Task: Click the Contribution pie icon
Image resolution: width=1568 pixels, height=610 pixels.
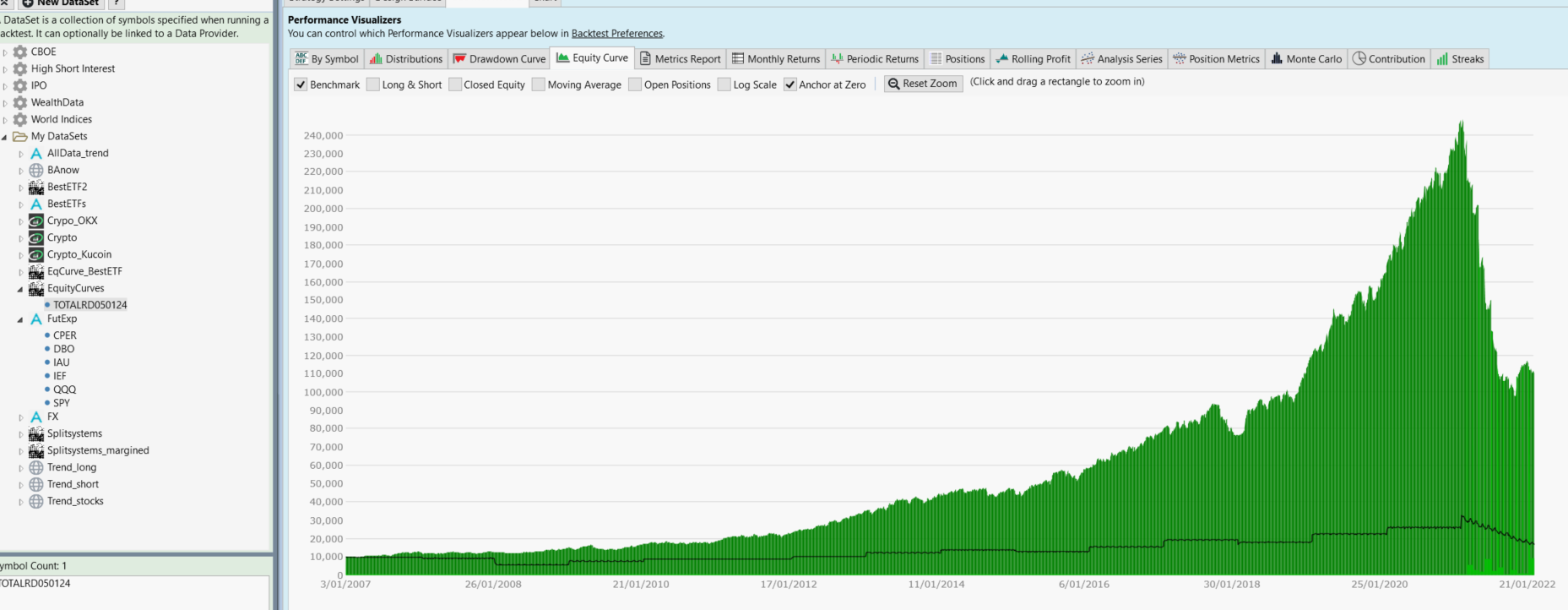Action: click(x=1359, y=59)
